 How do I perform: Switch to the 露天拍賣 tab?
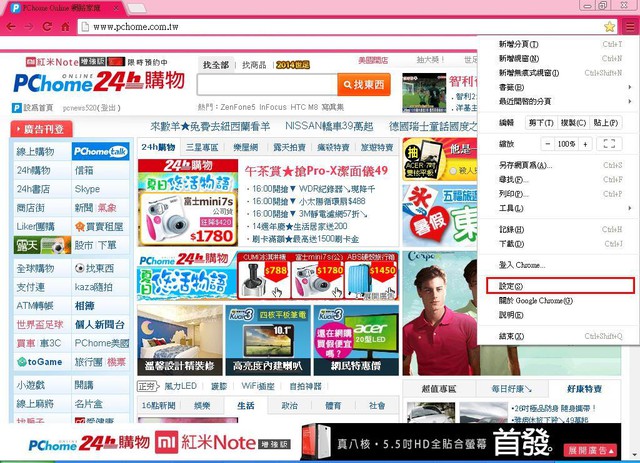tap(289, 147)
